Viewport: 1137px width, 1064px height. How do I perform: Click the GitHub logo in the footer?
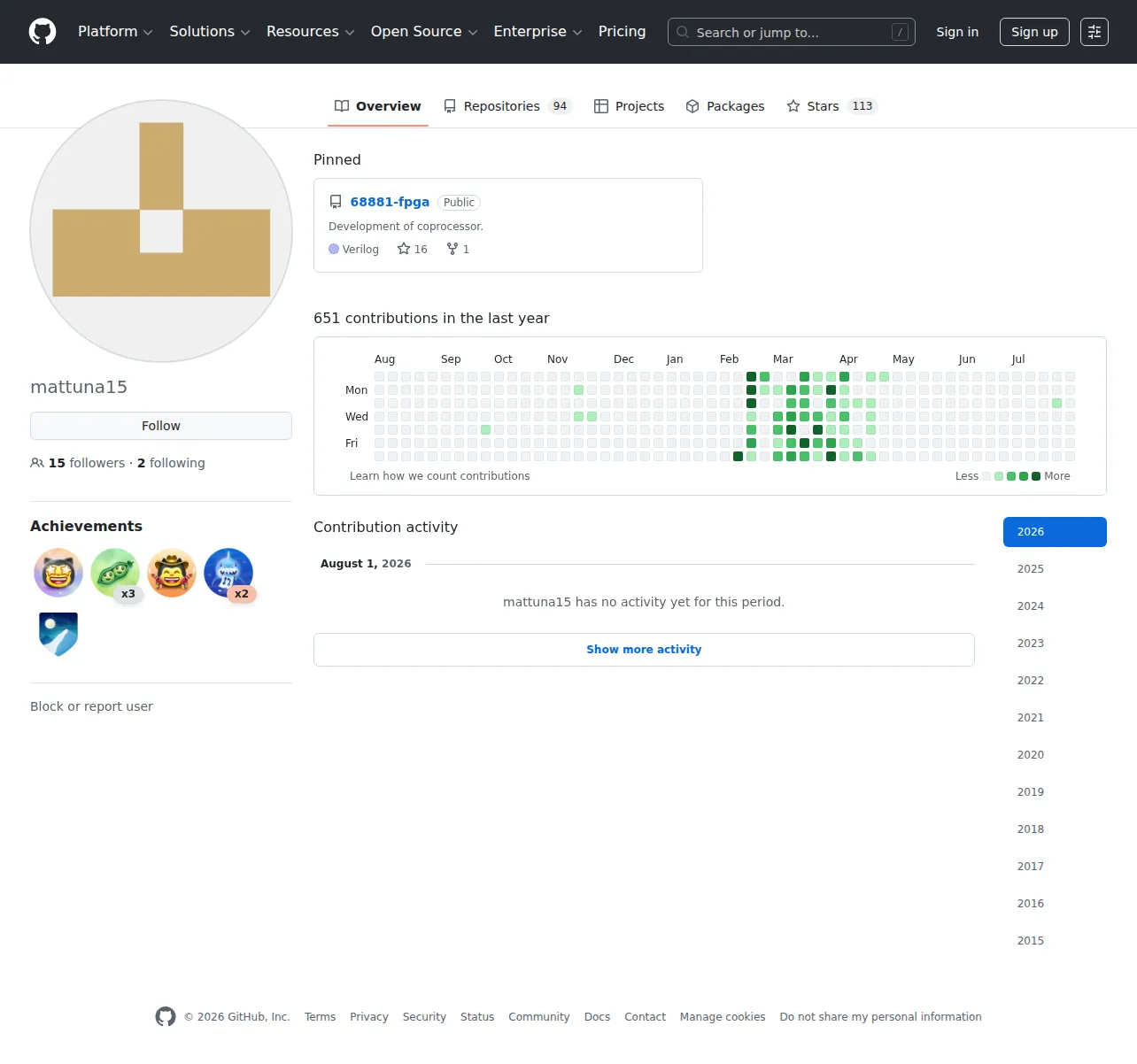pyautogui.click(x=166, y=1017)
